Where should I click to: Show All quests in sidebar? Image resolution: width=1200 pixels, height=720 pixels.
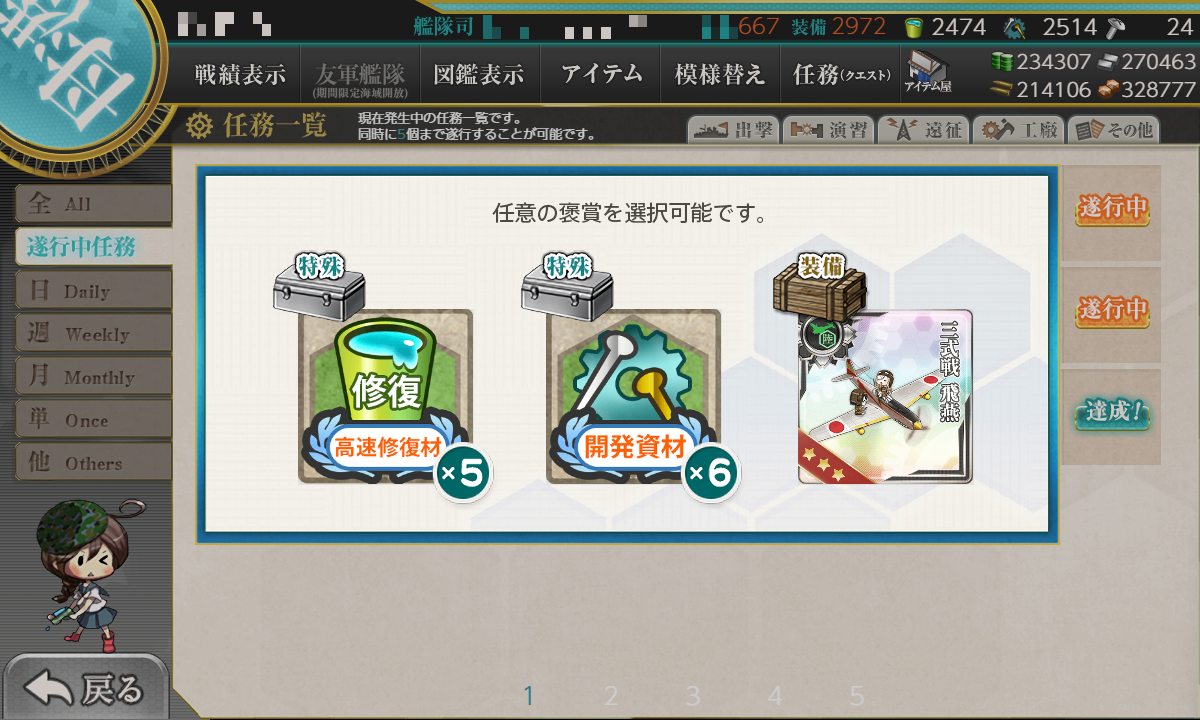[93, 204]
